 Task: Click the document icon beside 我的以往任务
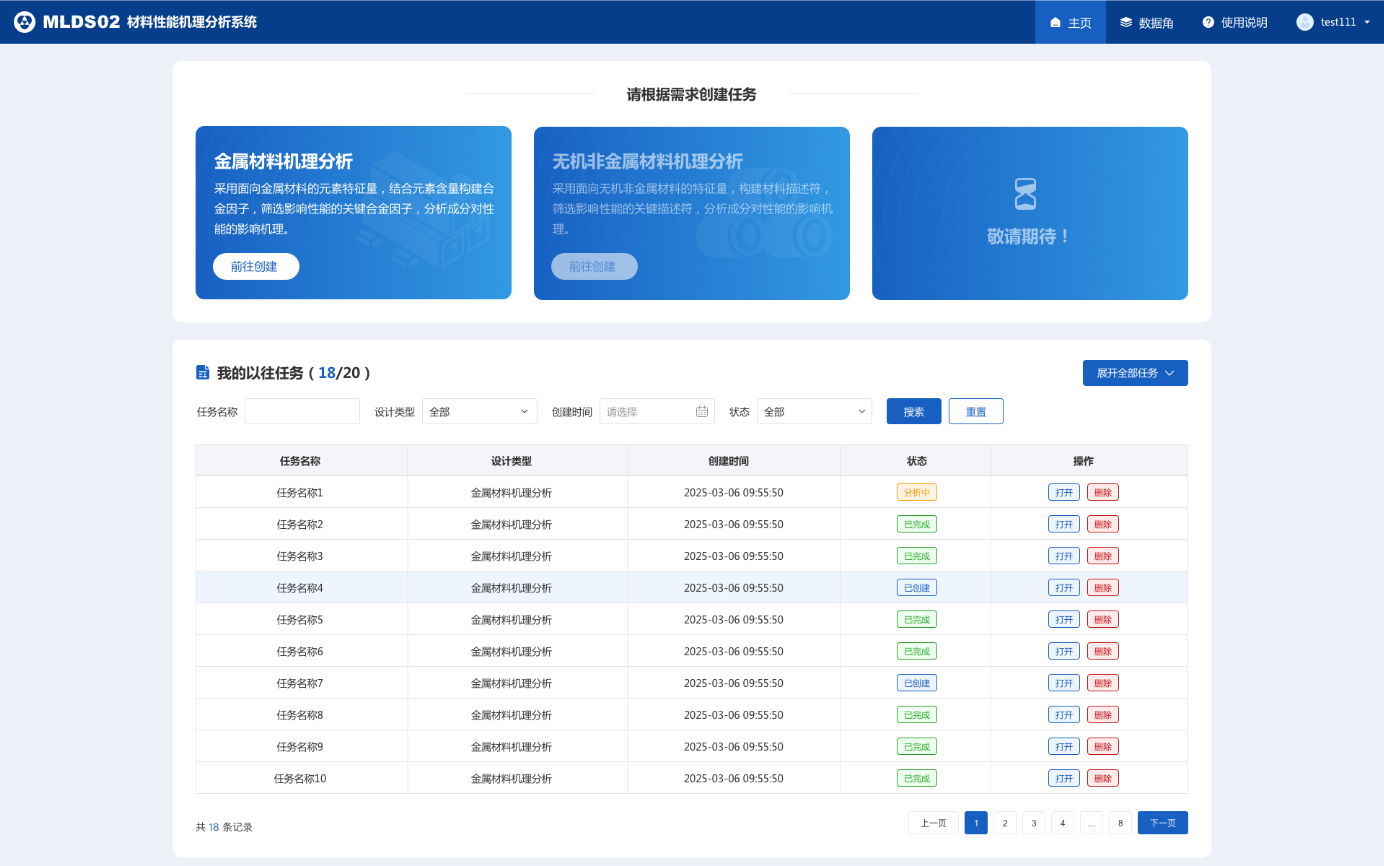pos(203,373)
